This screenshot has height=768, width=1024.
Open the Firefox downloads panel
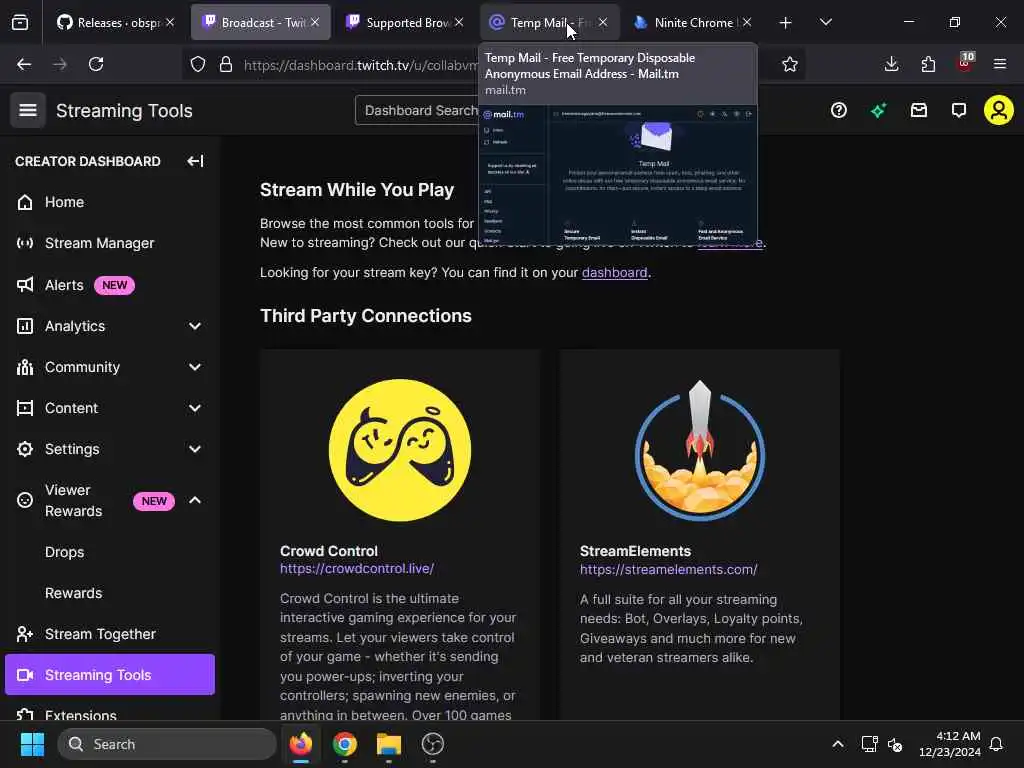tap(891, 64)
